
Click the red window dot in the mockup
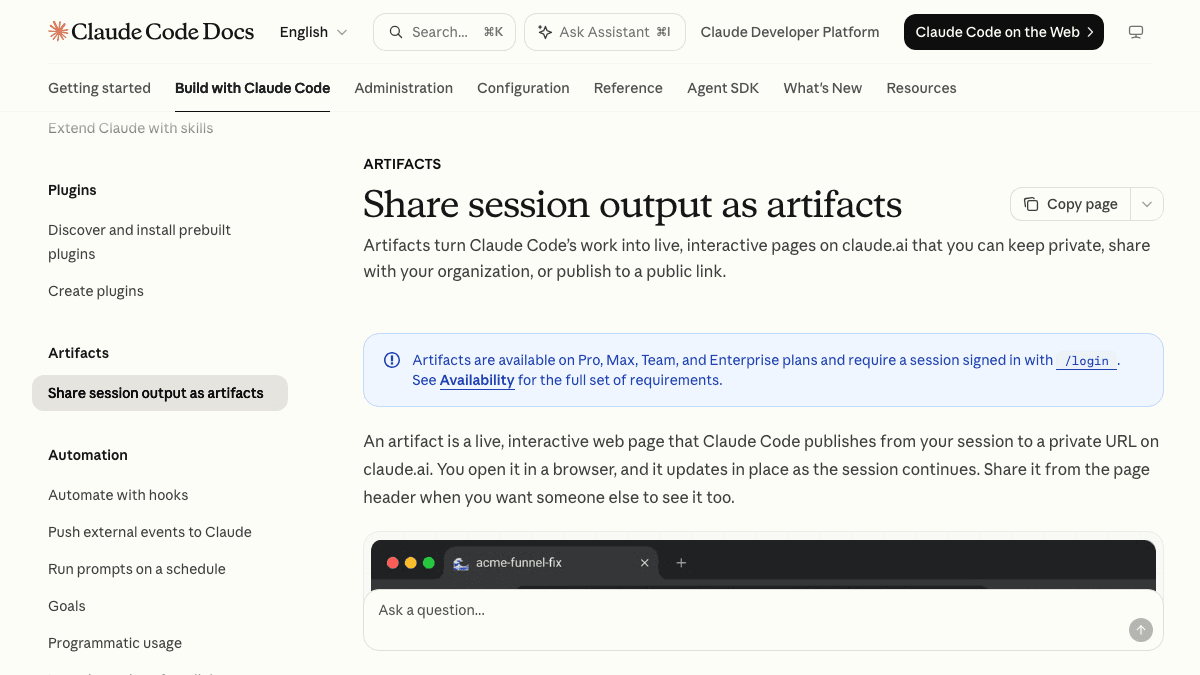click(393, 563)
